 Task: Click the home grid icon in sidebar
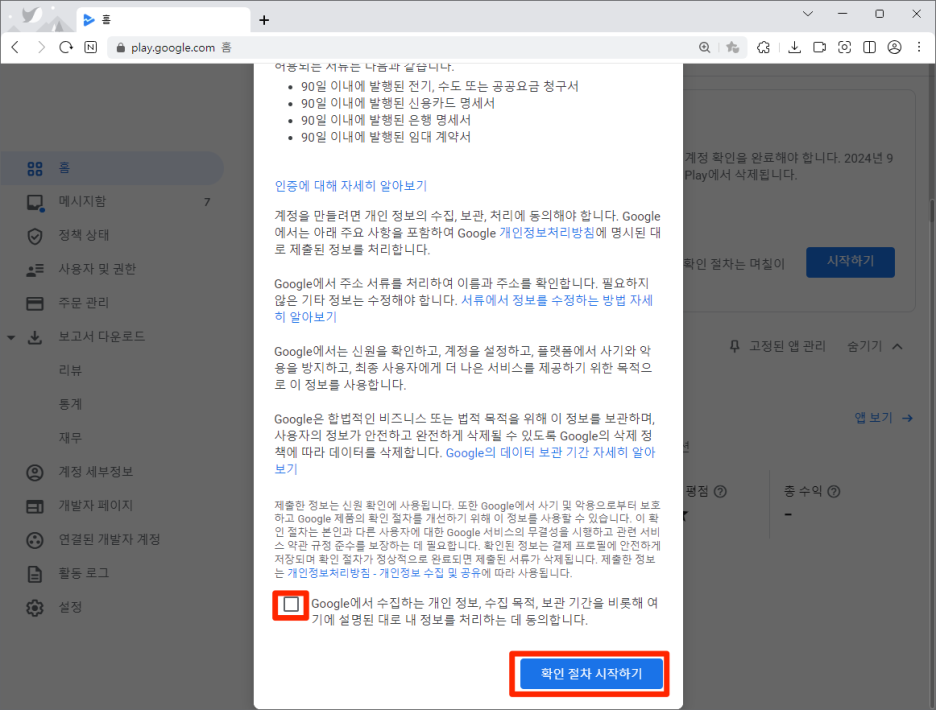tap(35, 169)
